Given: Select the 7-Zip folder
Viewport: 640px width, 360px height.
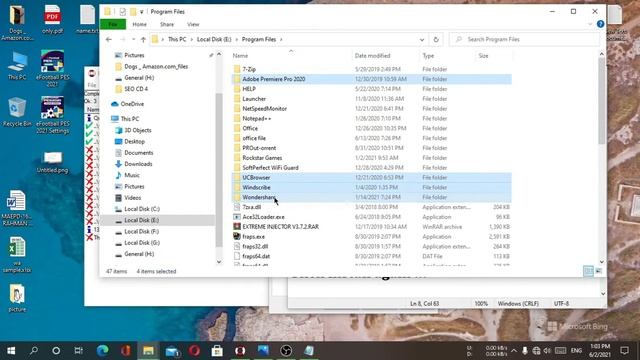Looking at the screenshot, I should click(x=371, y=69).
